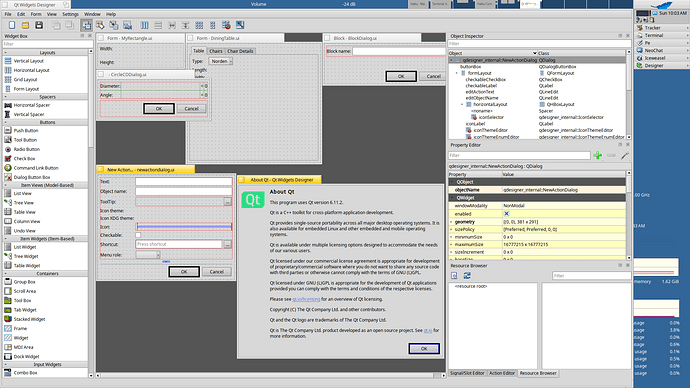
Task: Save form with floppy disk icon
Action: pyautogui.click(x=39, y=25)
